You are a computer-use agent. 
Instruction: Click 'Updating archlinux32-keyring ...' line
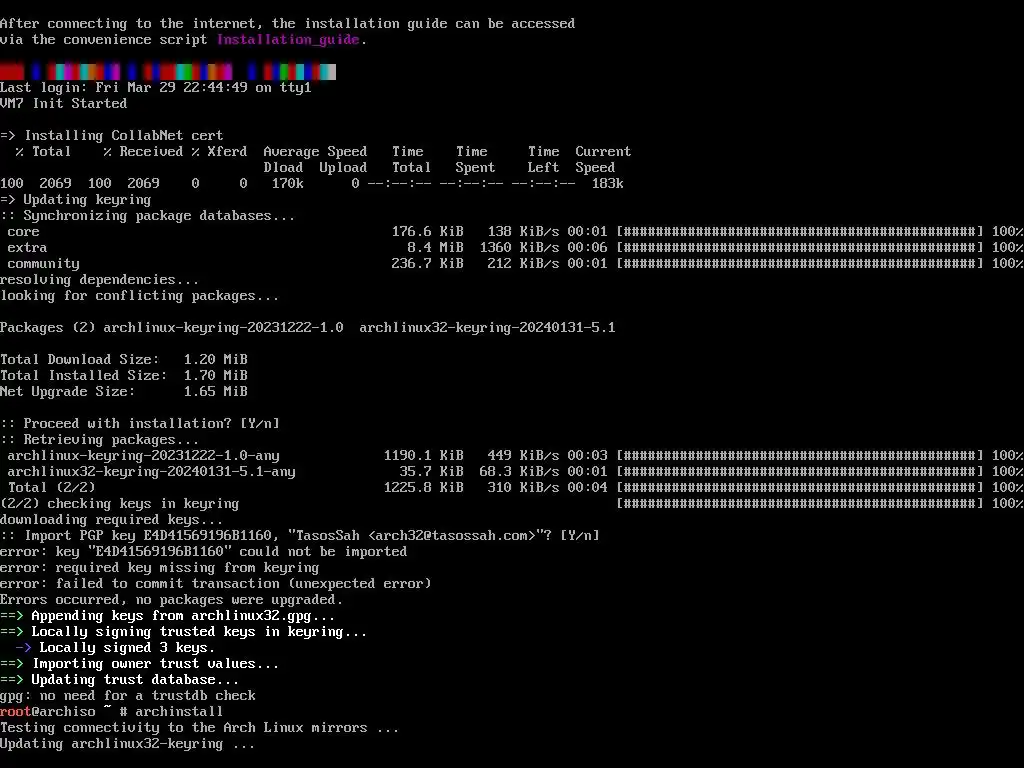[127, 744]
